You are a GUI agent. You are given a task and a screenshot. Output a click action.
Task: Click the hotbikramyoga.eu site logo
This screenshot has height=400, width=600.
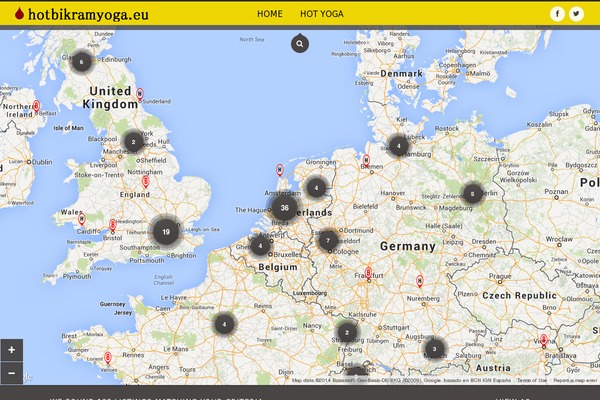click(82, 14)
